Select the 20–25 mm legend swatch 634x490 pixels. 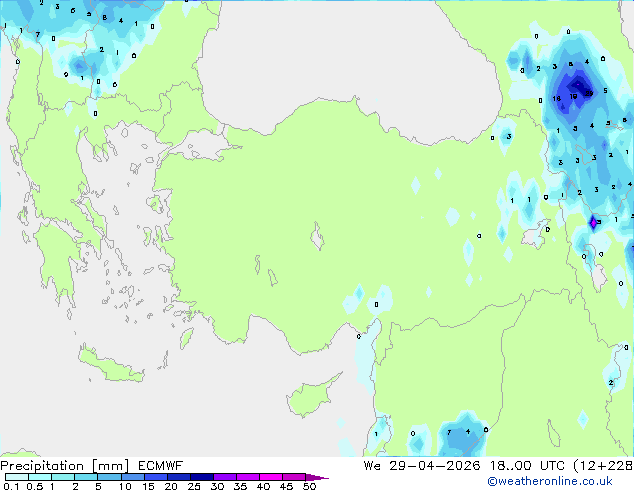pyautogui.click(x=179, y=477)
